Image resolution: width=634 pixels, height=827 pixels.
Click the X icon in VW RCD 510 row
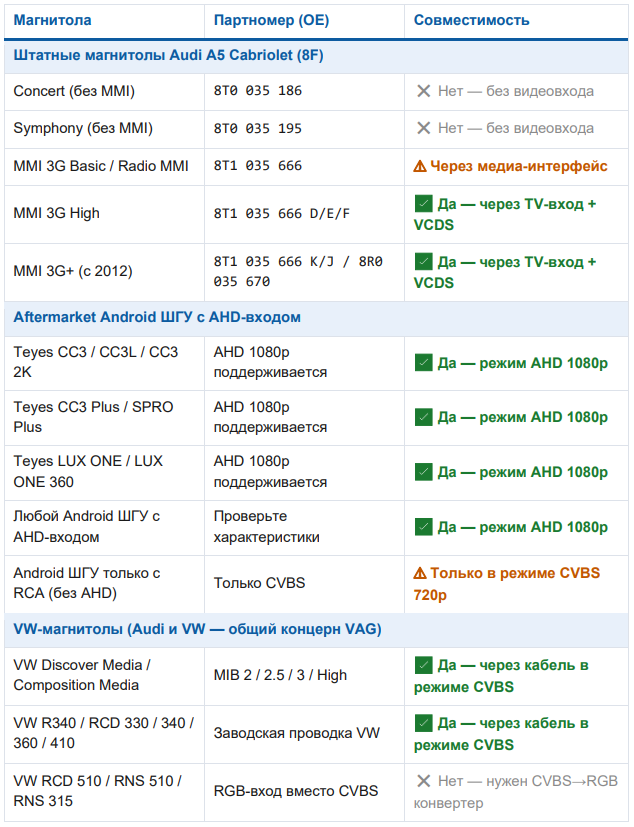click(424, 781)
